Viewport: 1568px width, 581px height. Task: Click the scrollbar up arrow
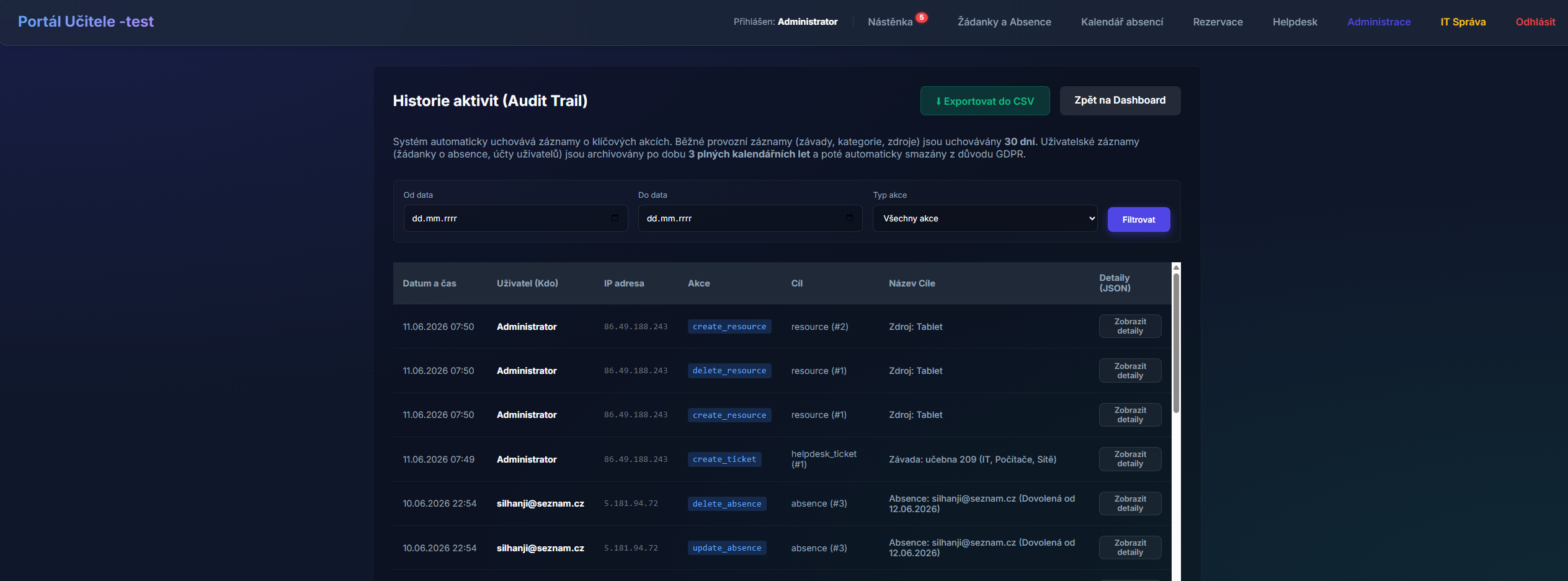point(1176,267)
